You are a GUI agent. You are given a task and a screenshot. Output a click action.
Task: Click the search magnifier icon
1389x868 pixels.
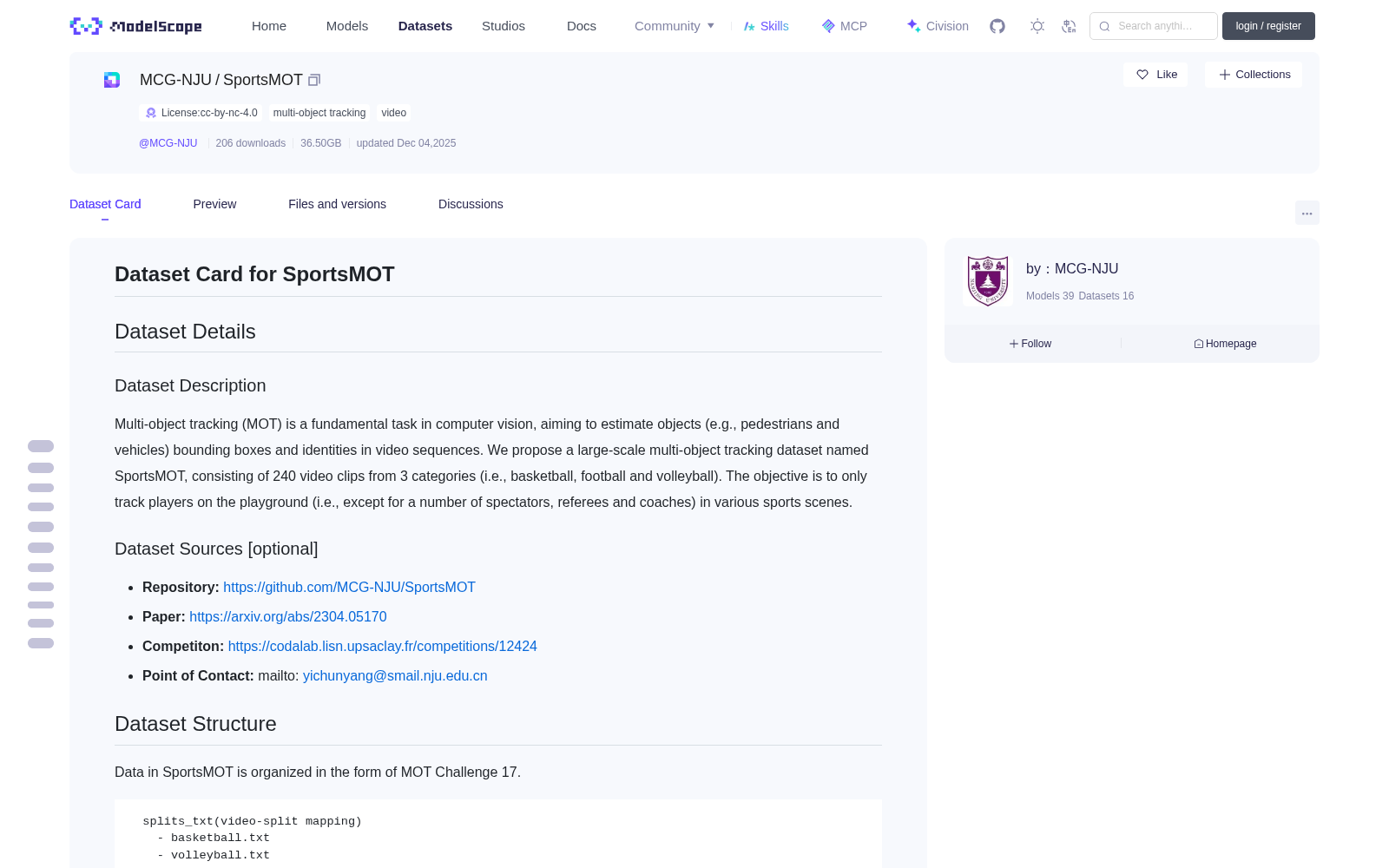pyautogui.click(x=1104, y=26)
